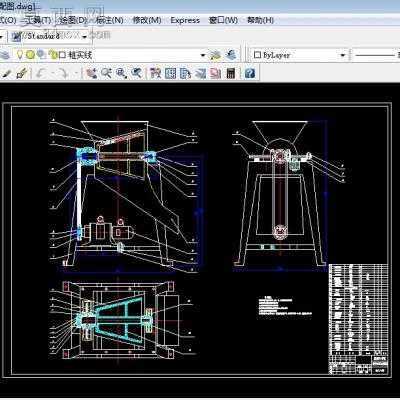The image size is (400, 400).
Task: Open the redo history dropdown arrow
Action: [76, 73]
